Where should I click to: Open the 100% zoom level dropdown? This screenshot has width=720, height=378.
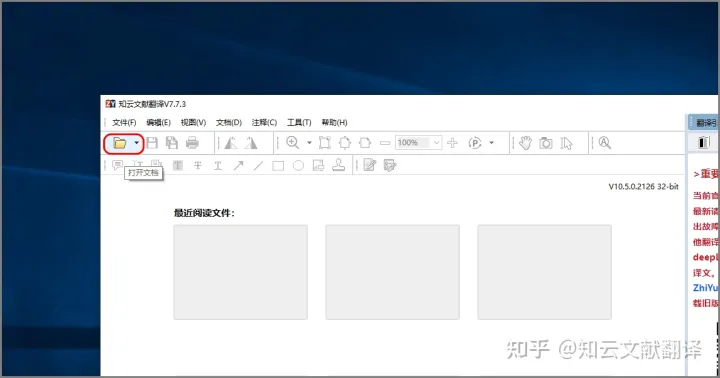pyautogui.click(x=437, y=143)
